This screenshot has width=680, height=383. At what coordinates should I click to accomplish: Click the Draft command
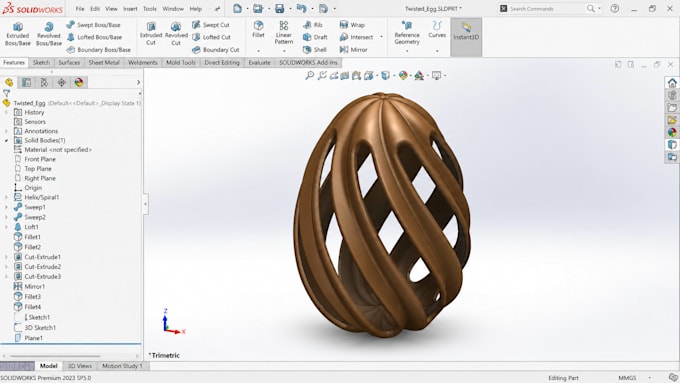tap(315, 37)
